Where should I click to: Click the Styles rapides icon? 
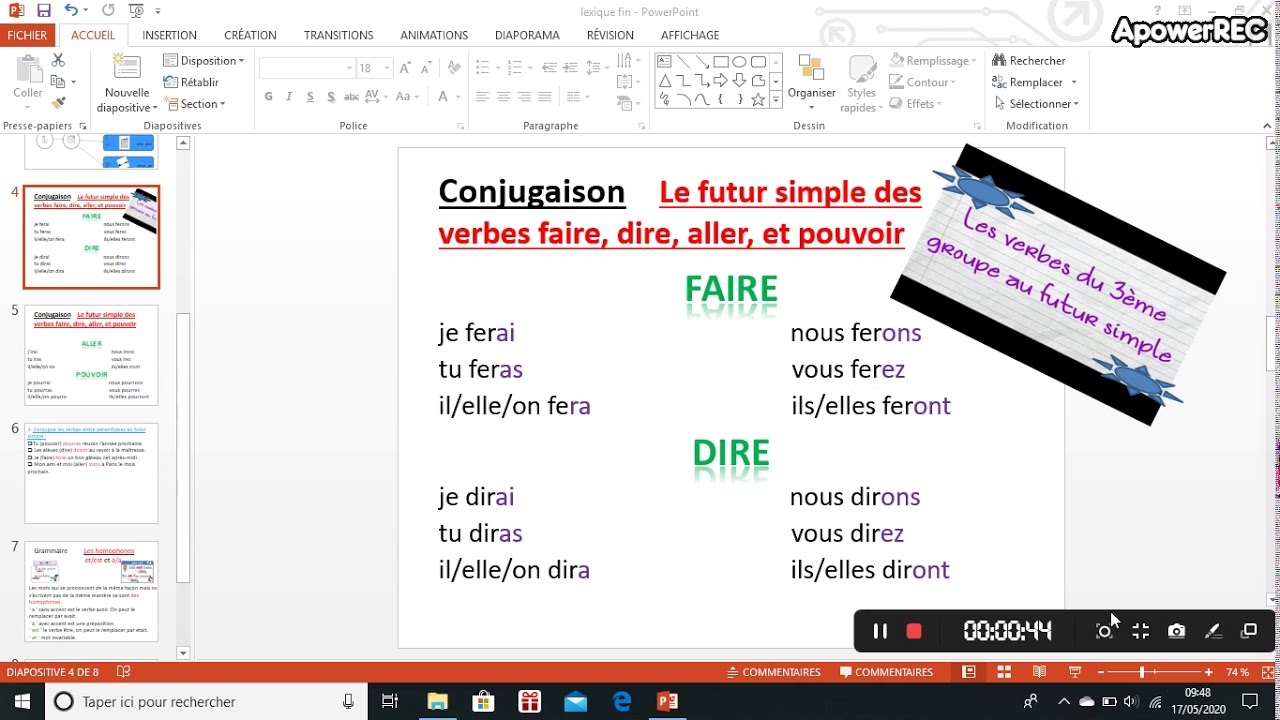coord(862,69)
